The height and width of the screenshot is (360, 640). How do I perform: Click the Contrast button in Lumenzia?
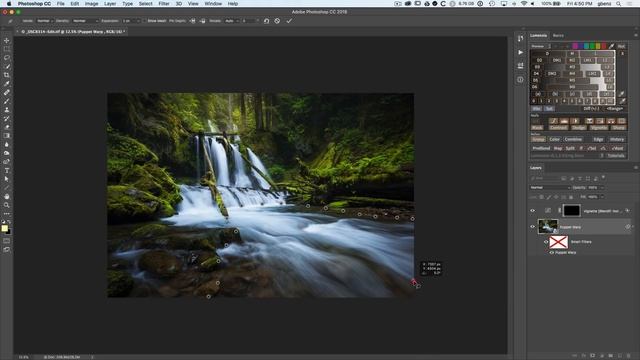point(558,128)
